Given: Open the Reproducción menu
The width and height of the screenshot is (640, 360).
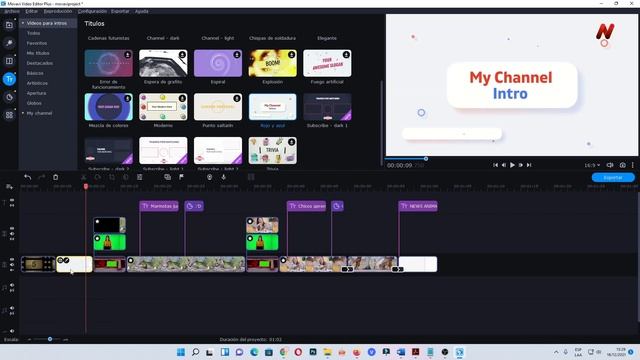Looking at the screenshot, I should pos(58,11).
